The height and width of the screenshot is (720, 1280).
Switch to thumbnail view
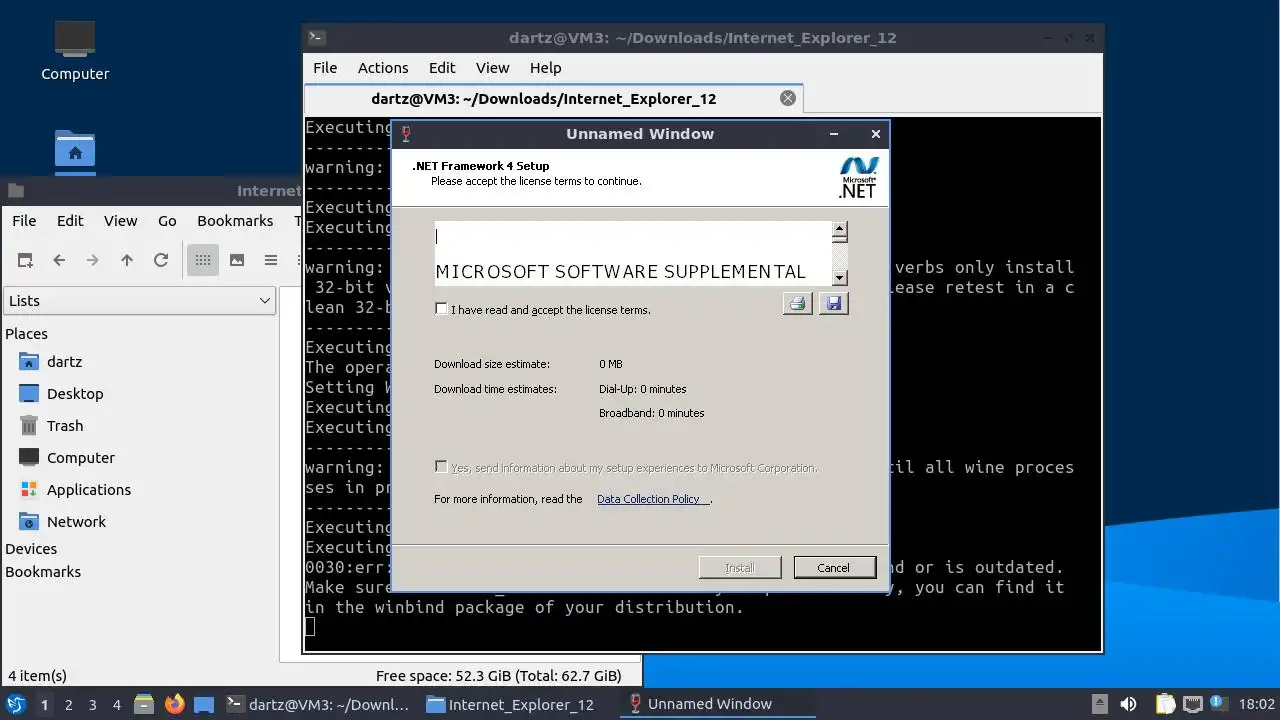pyautogui.click(x=237, y=260)
